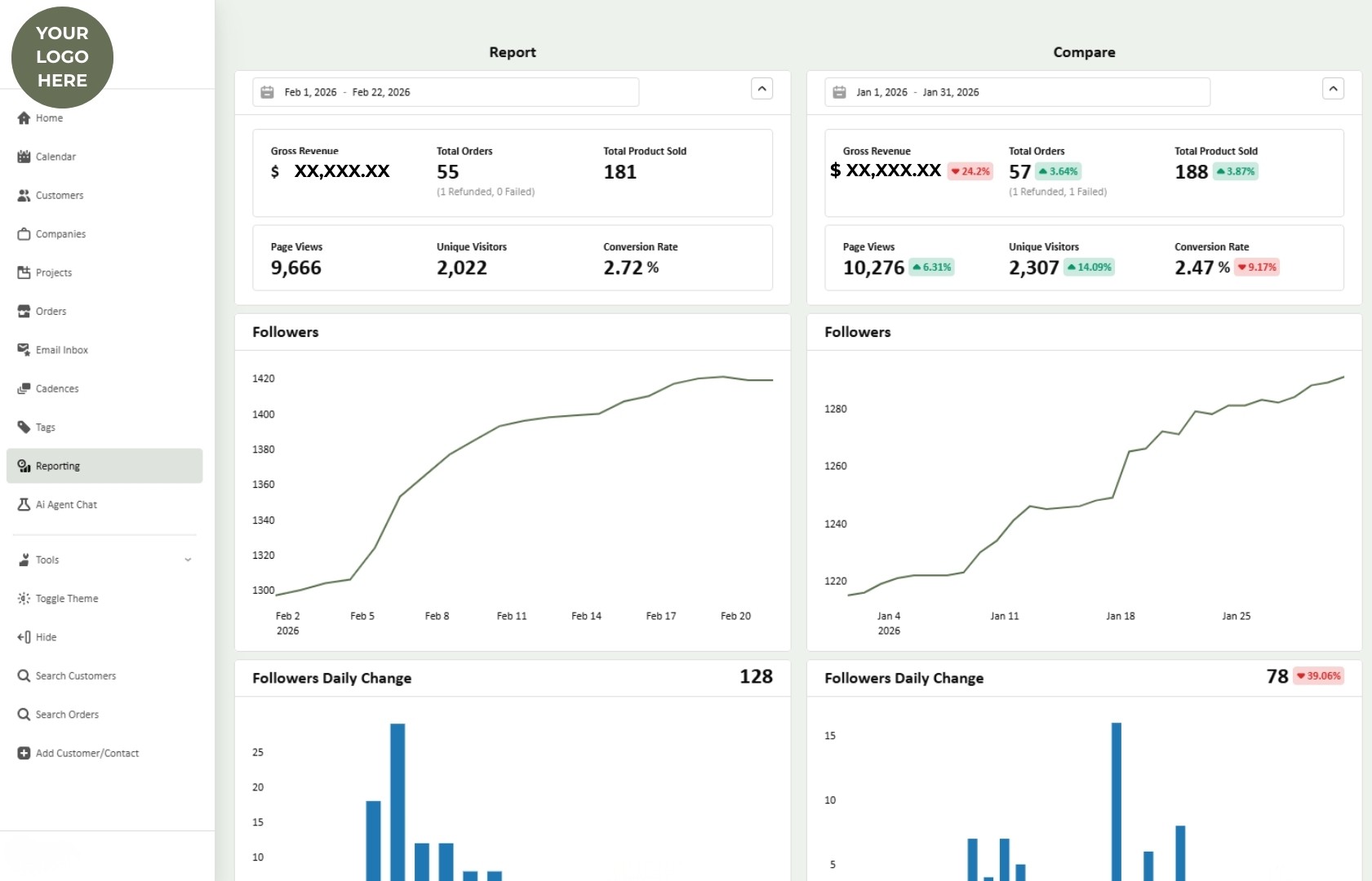Open the Search Orders link
The height and width of the screenshot is (881, 1372).
67,715
